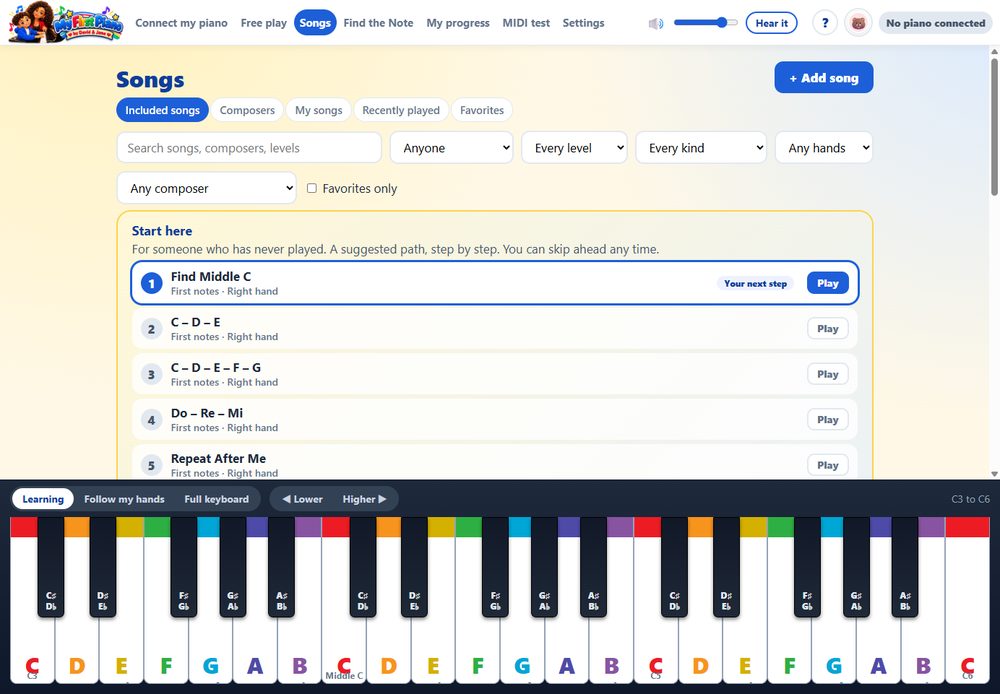Click the Start here heading

162,231
